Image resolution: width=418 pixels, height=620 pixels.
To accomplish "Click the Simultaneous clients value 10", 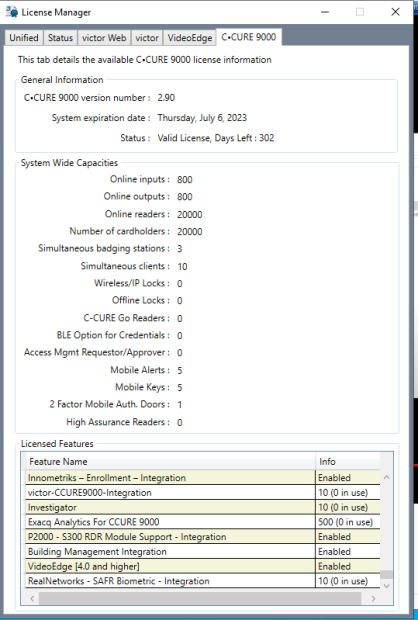I will click(182, 267).
